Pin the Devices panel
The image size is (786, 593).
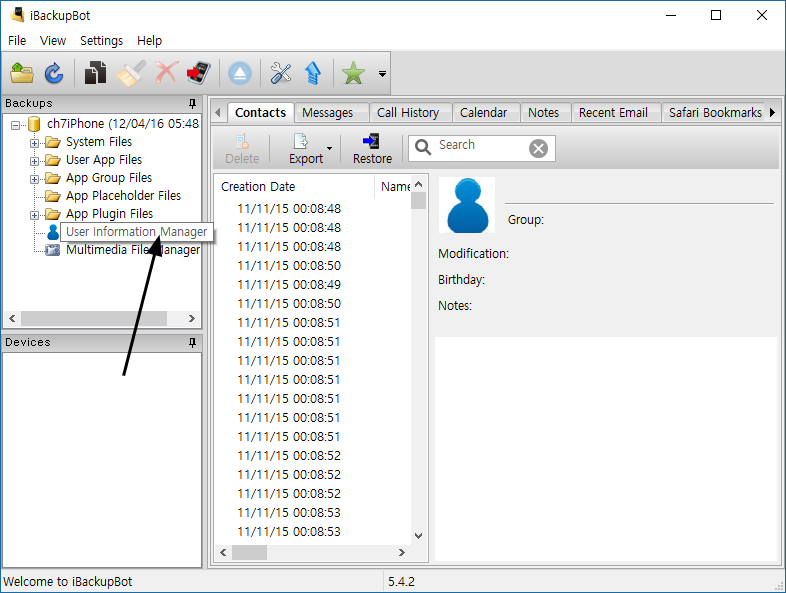click(192, 342)
